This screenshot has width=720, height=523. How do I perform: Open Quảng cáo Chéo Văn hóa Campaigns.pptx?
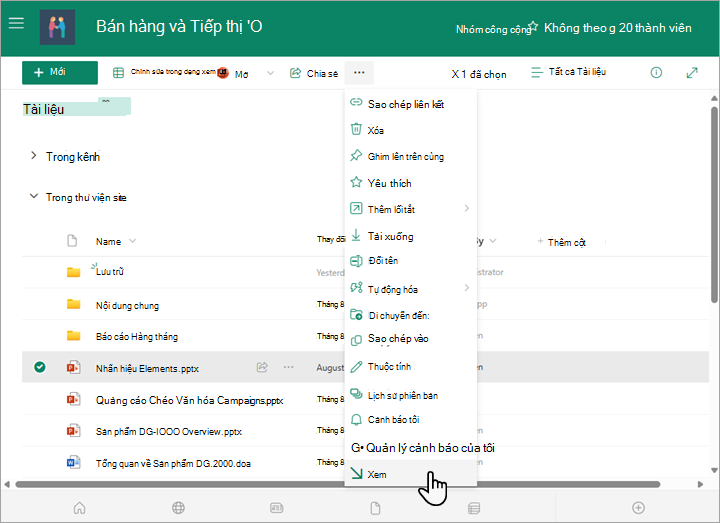coord(189,400)
